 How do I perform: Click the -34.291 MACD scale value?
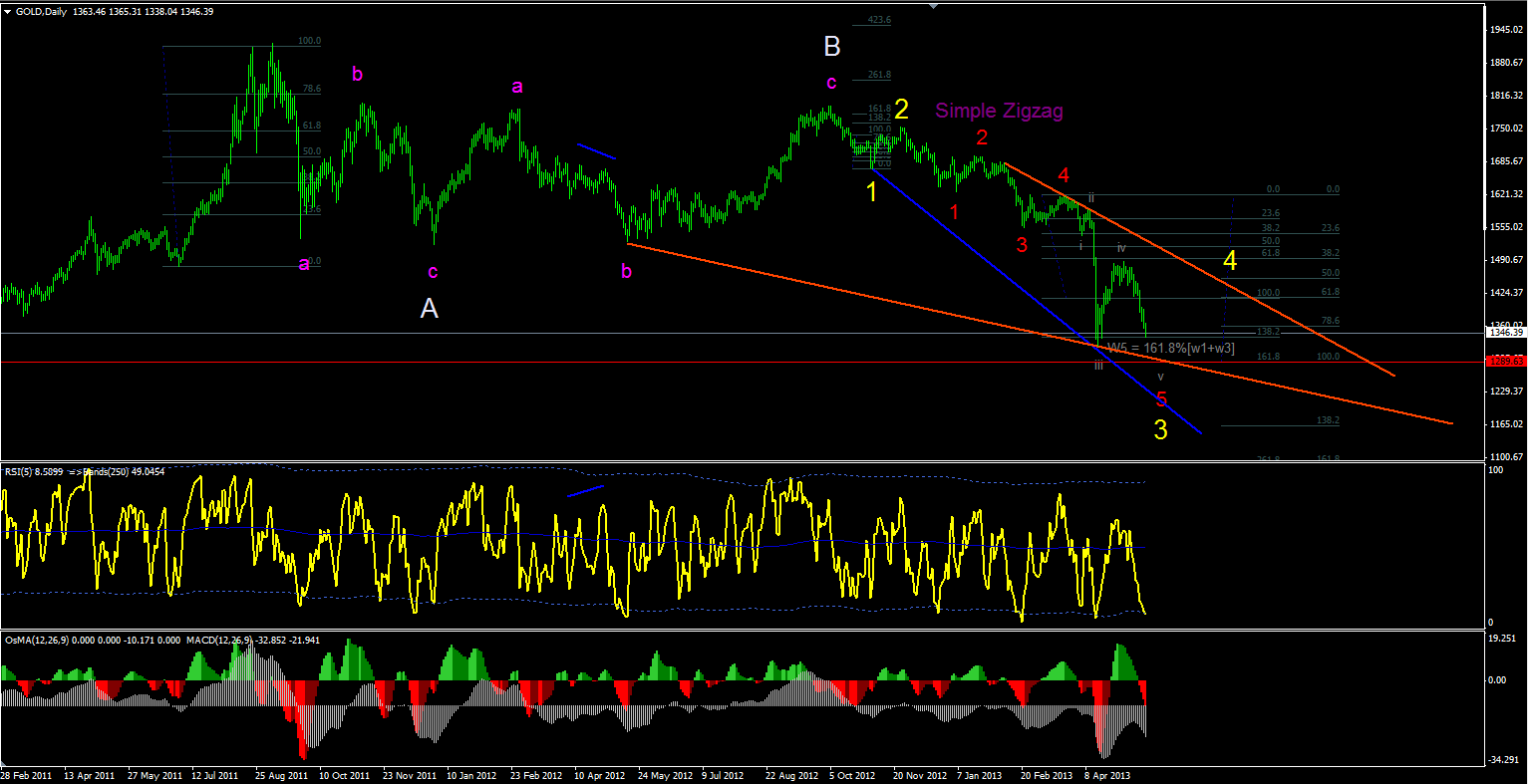(1502, 760)
